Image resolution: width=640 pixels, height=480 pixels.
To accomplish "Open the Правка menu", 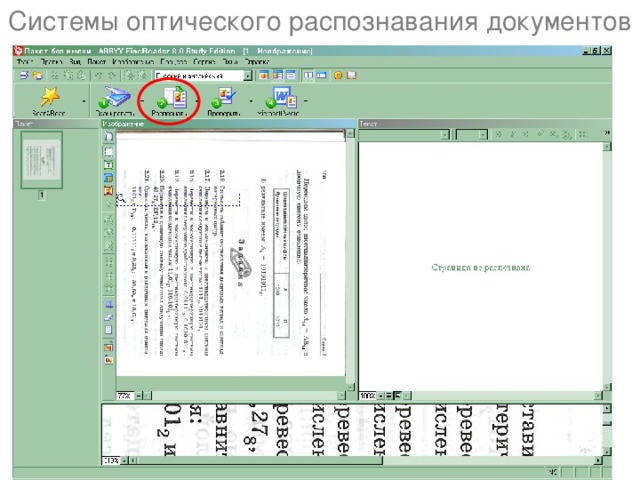I will (51, 62).
